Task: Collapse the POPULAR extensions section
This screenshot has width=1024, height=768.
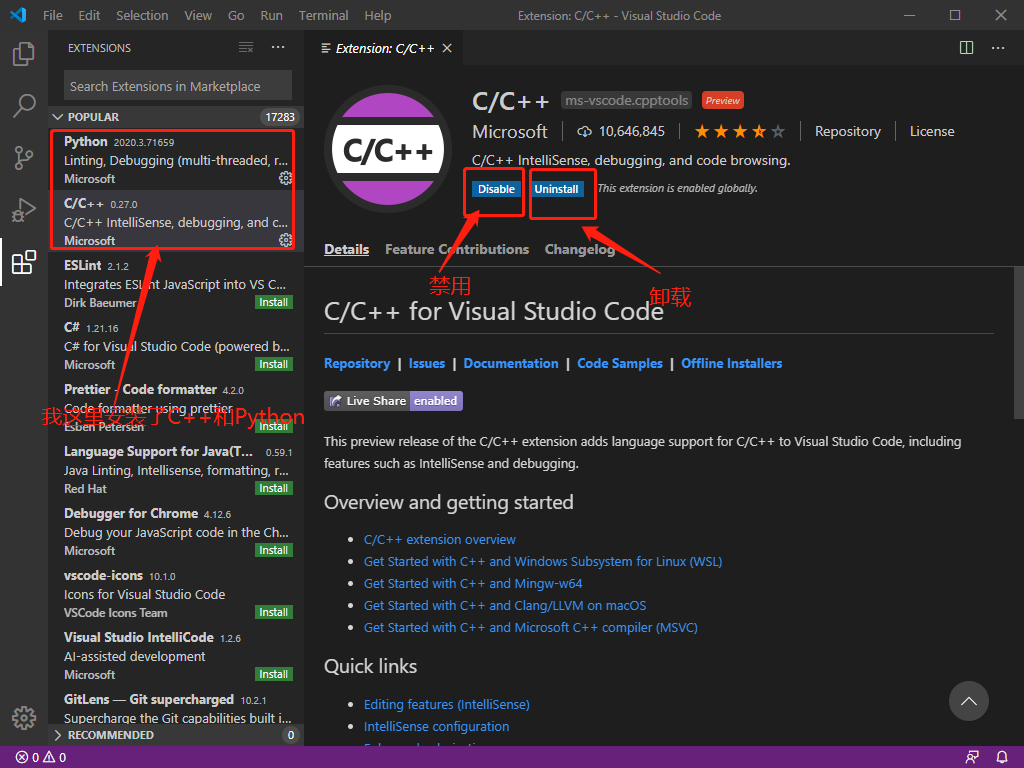Action: click(x=176, y=117)
